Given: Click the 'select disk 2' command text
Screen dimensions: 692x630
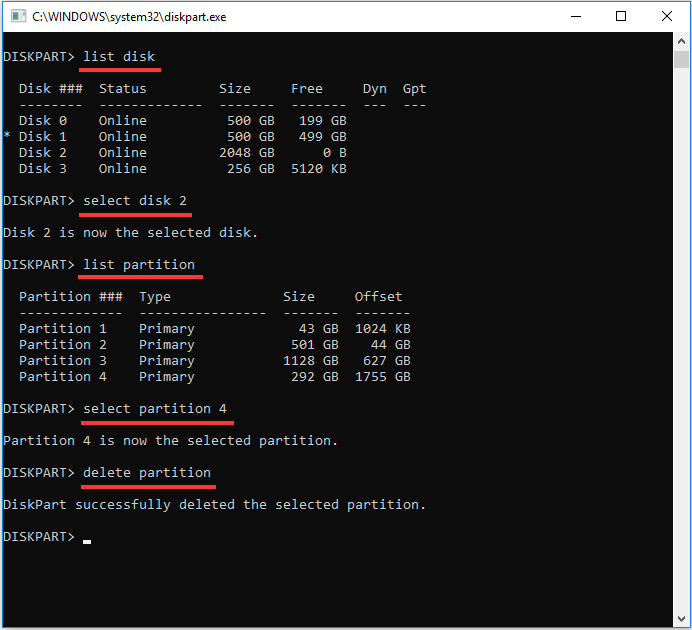Looking at the screenshot, I should 135,201.
